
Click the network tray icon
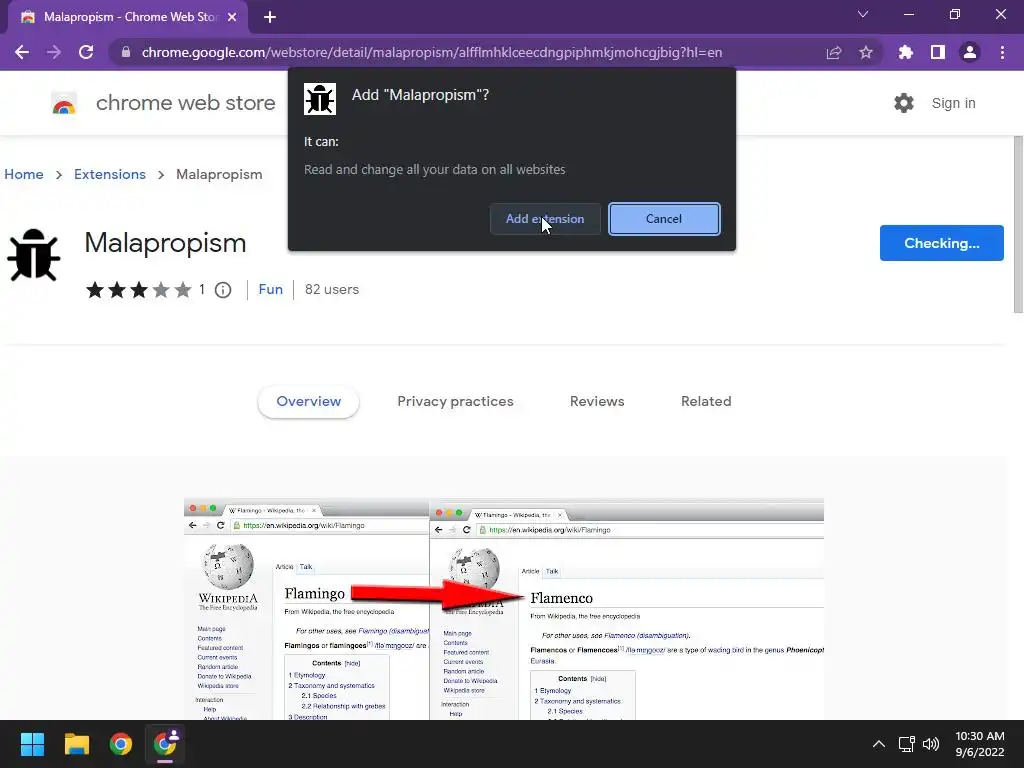pyautogui.click(x=906, y=744)
